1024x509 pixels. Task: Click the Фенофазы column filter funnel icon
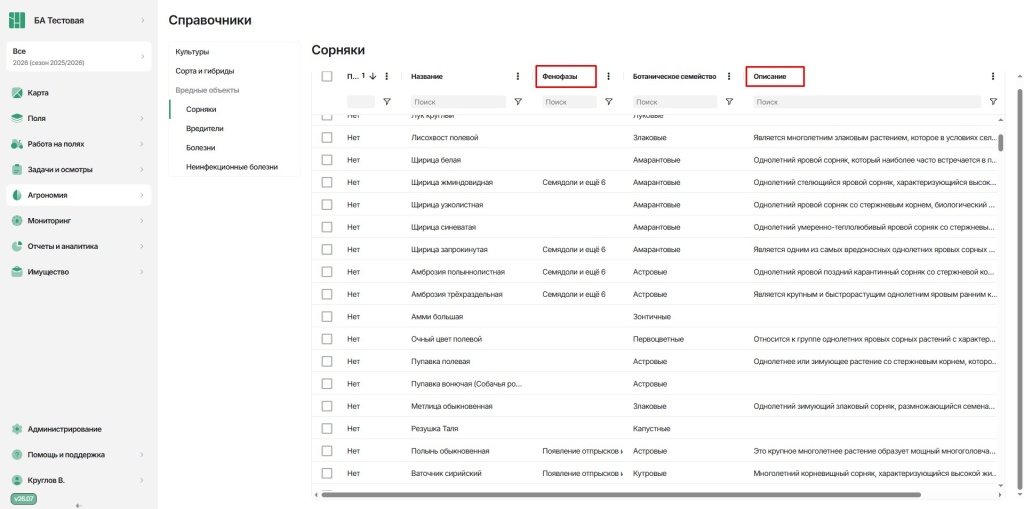tap(609, 102)
